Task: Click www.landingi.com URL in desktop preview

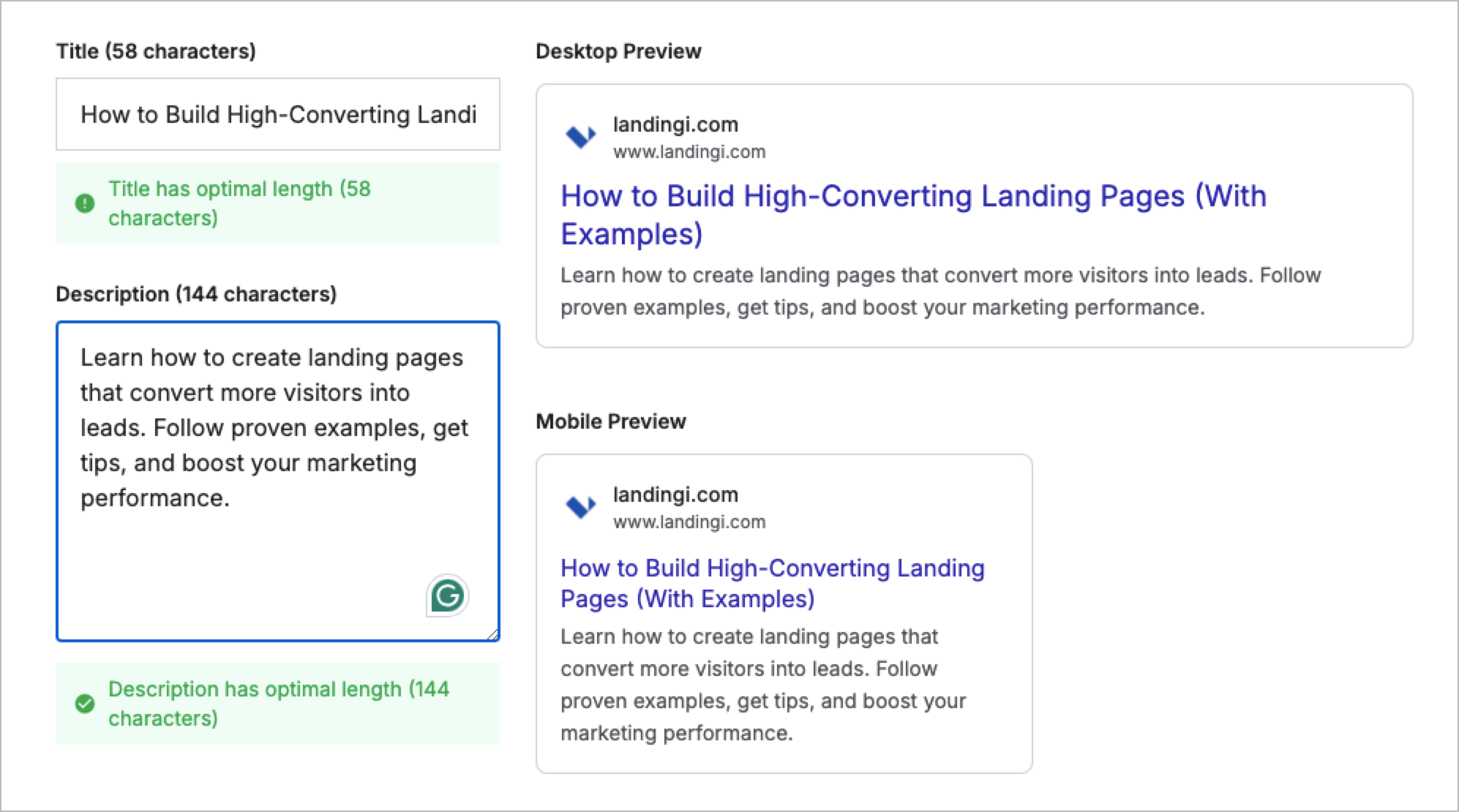Action: pos(689,152)
